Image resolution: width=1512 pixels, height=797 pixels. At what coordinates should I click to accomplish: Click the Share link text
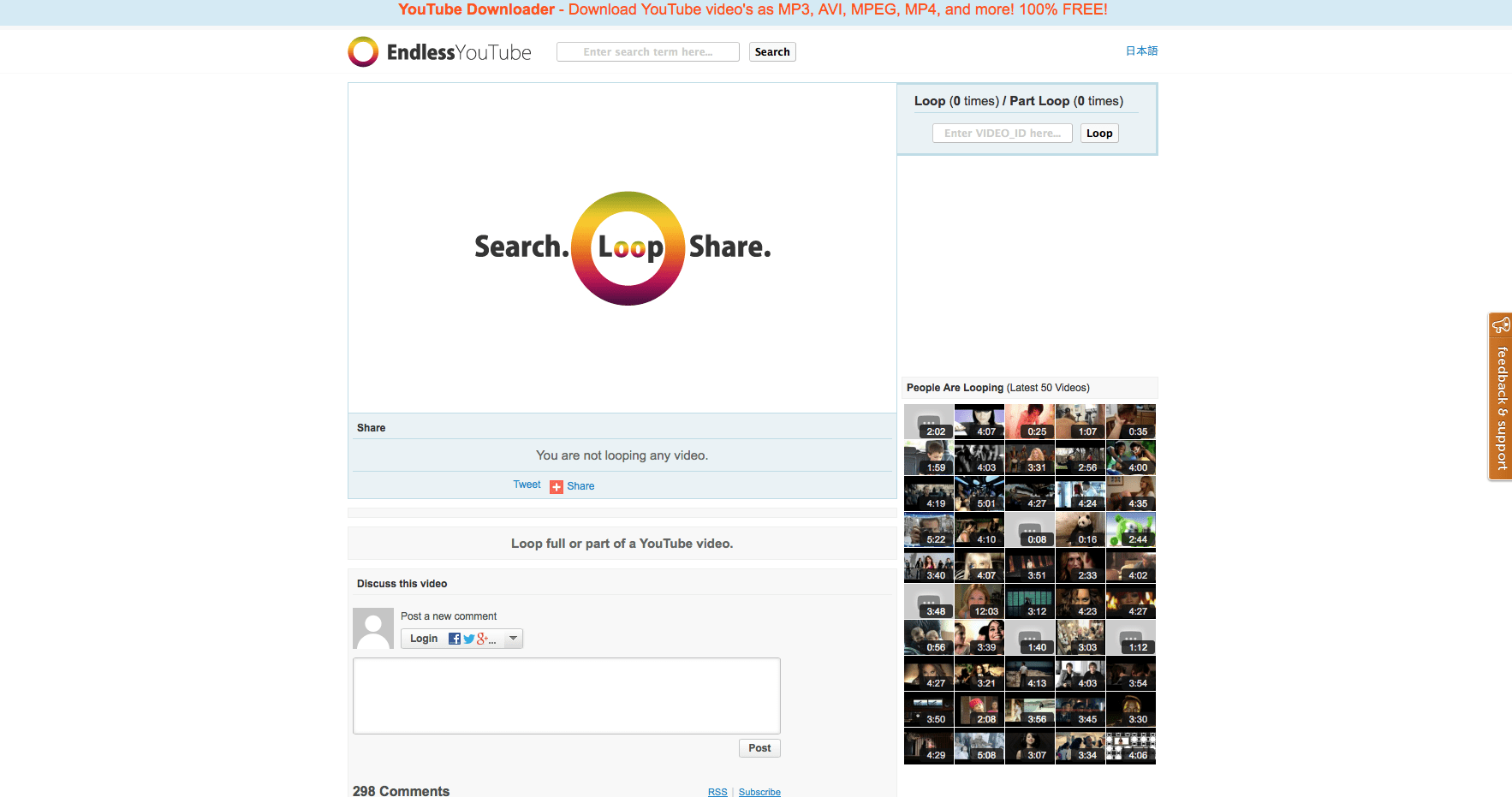580,486
